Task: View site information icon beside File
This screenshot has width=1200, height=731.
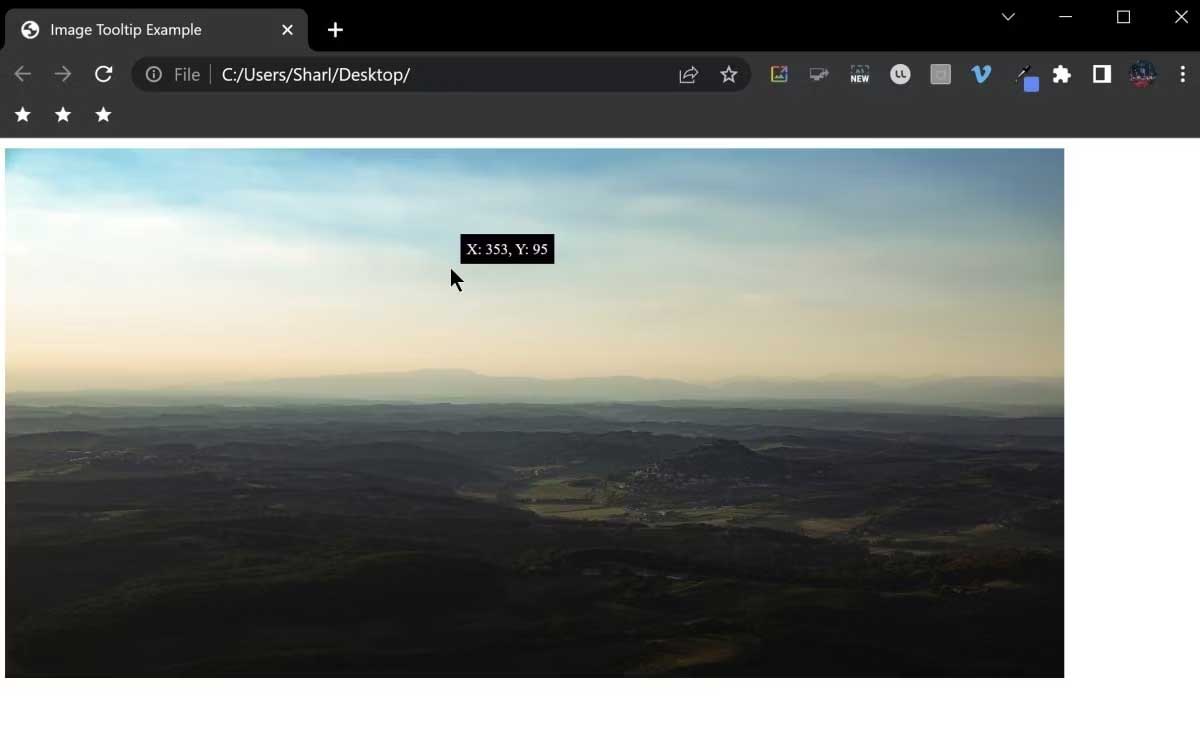Action: click(x=154, y=74)
